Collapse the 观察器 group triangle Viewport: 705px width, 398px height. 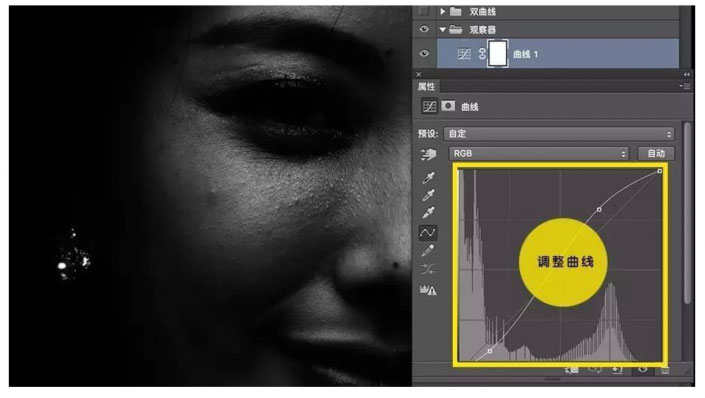coord(442,30)
